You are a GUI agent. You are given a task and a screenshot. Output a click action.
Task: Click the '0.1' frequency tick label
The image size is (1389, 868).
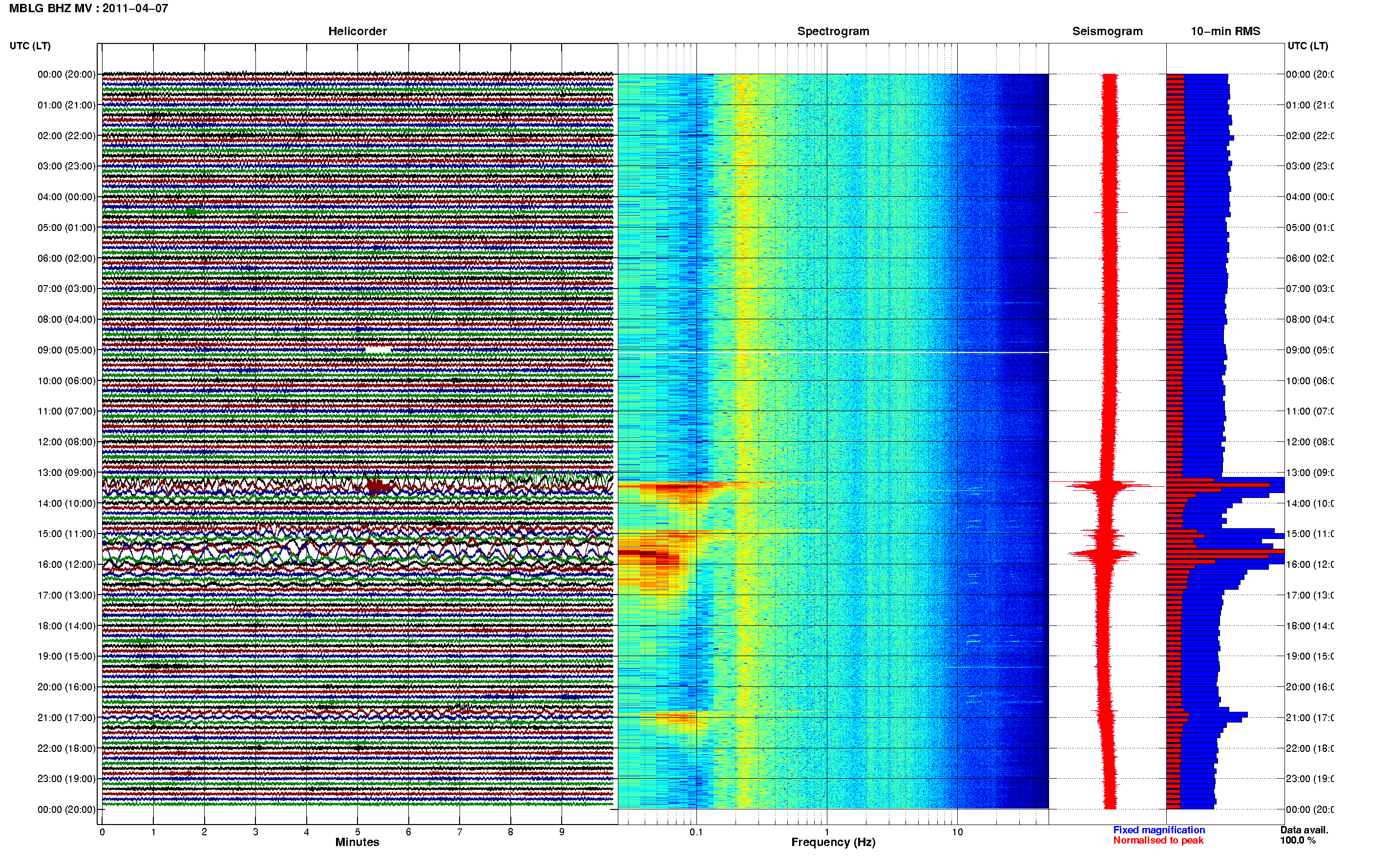point(696,832)
